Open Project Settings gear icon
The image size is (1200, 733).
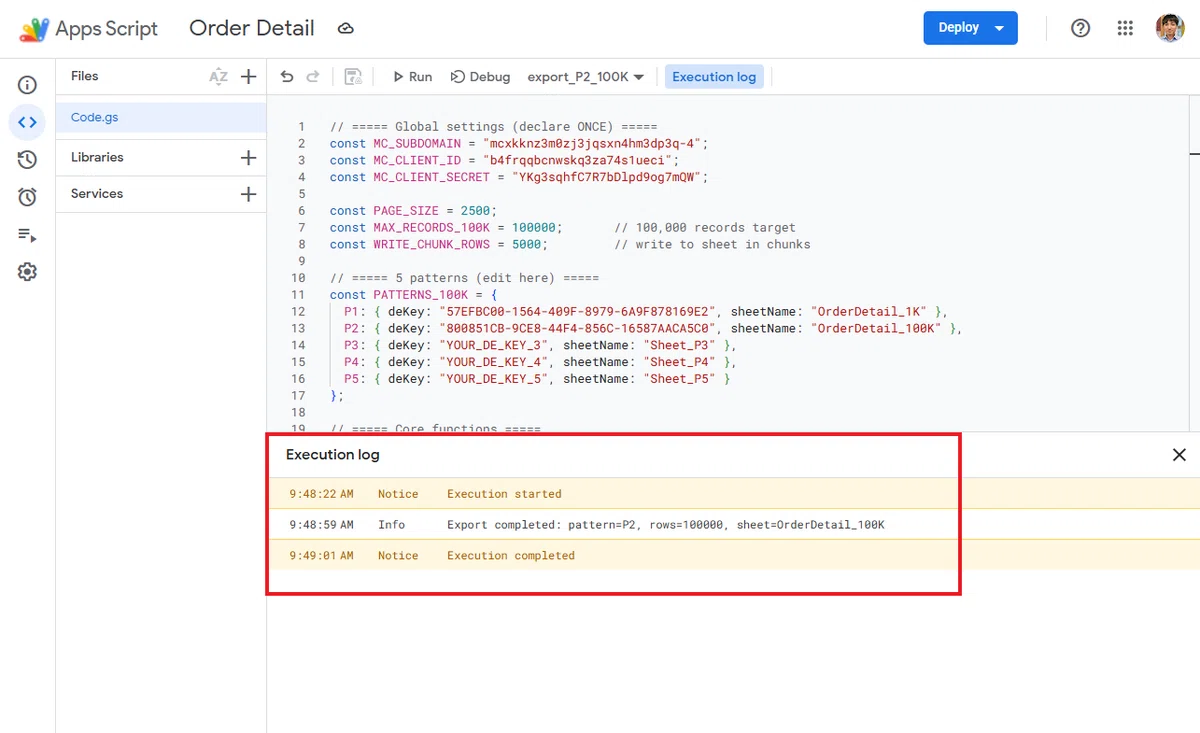click(x=27, y=272)
